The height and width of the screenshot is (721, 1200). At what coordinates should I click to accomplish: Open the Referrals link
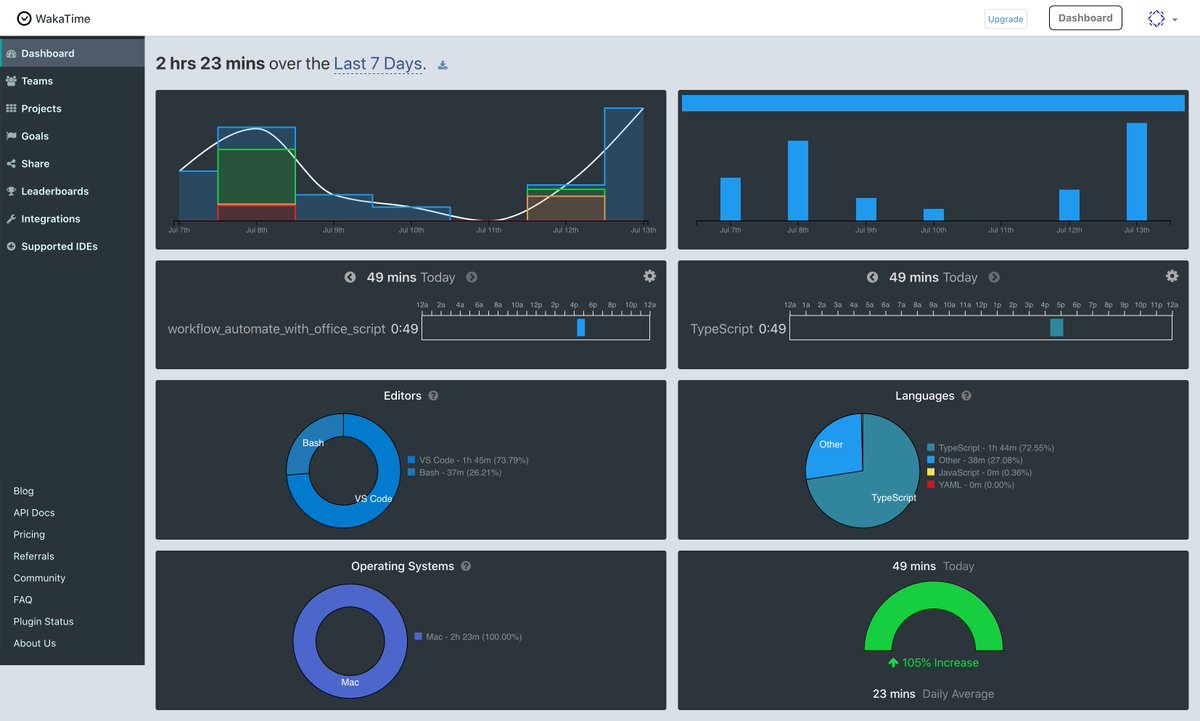(34, 556)
